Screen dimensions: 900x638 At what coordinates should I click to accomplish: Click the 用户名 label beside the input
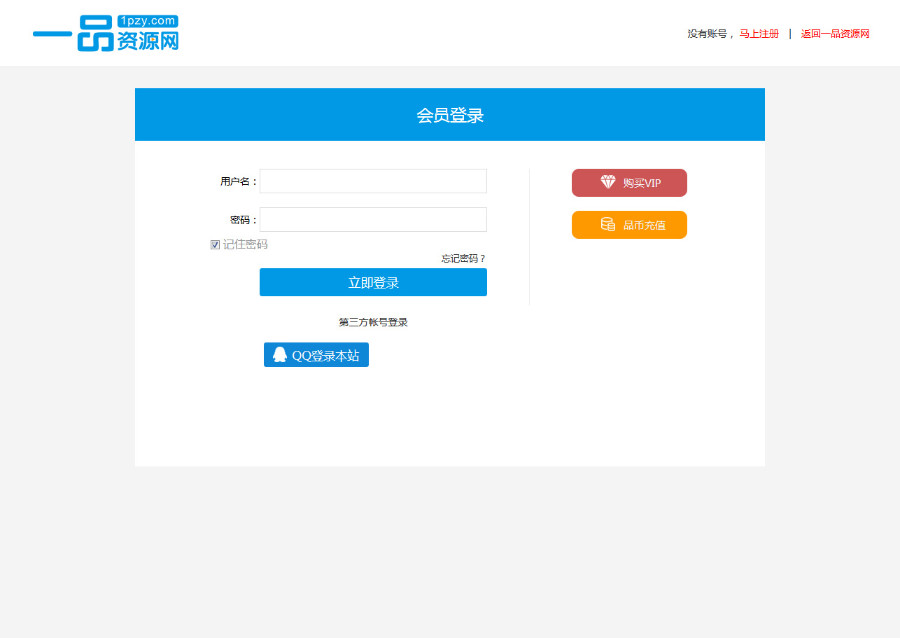[x=236, y=181]
